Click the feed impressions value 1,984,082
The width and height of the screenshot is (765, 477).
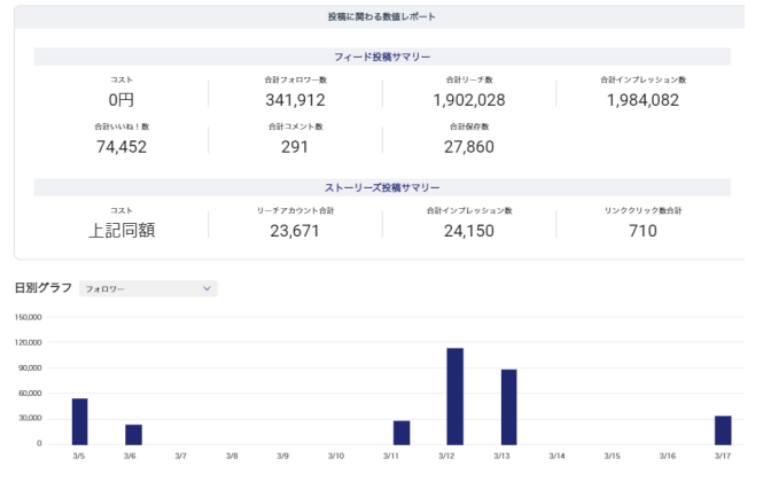pyautogui.click(x=643, y=100)
